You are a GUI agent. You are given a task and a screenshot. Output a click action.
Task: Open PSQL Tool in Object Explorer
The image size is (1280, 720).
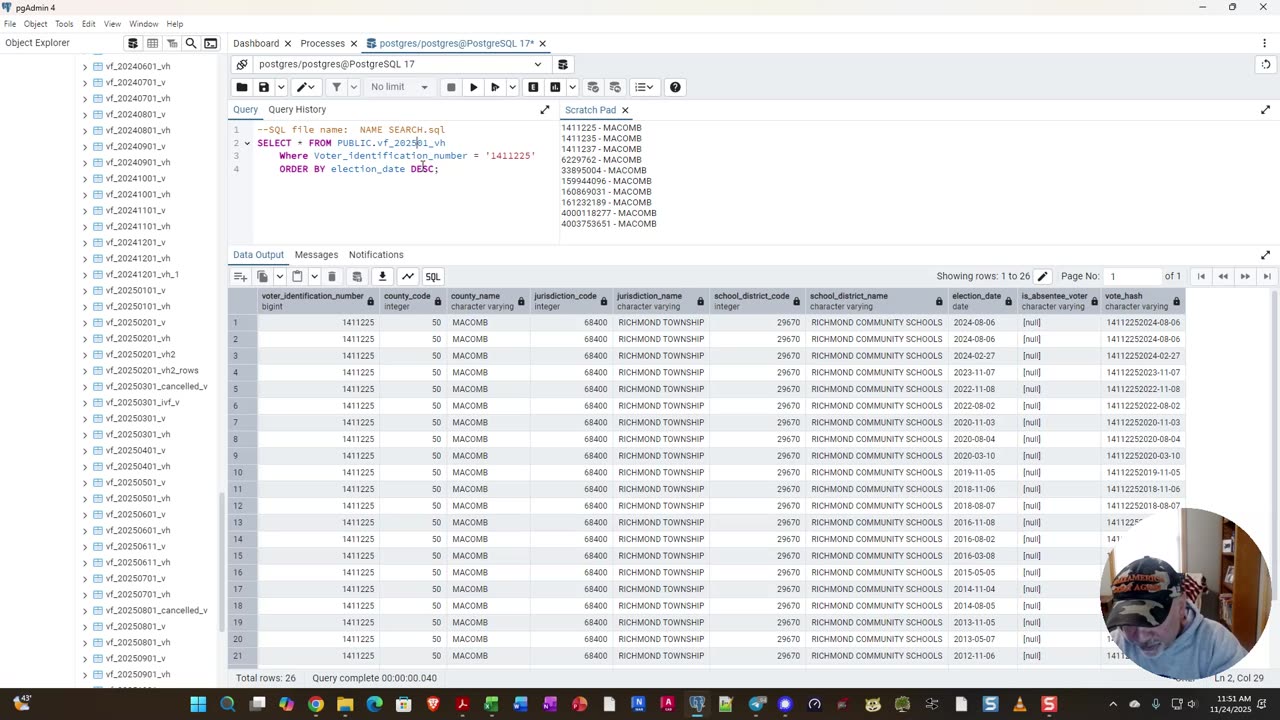tap(211, 43)
